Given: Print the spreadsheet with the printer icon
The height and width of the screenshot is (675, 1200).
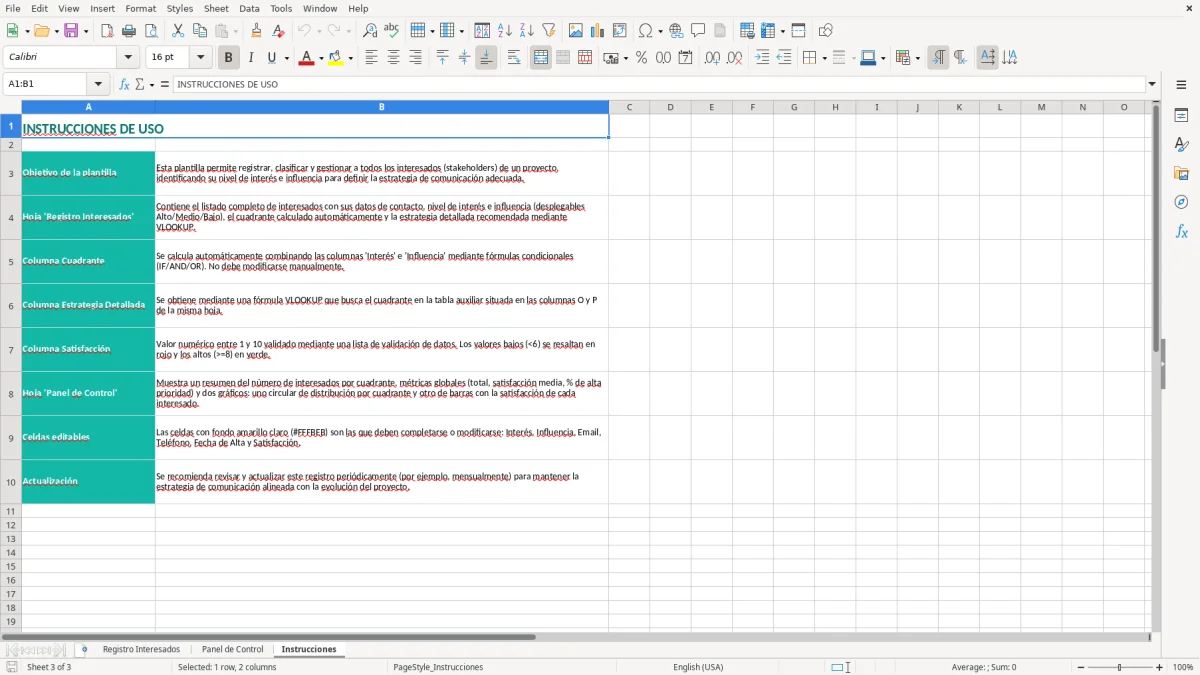Looking at the screenshot, I should (x=129, y=31).
